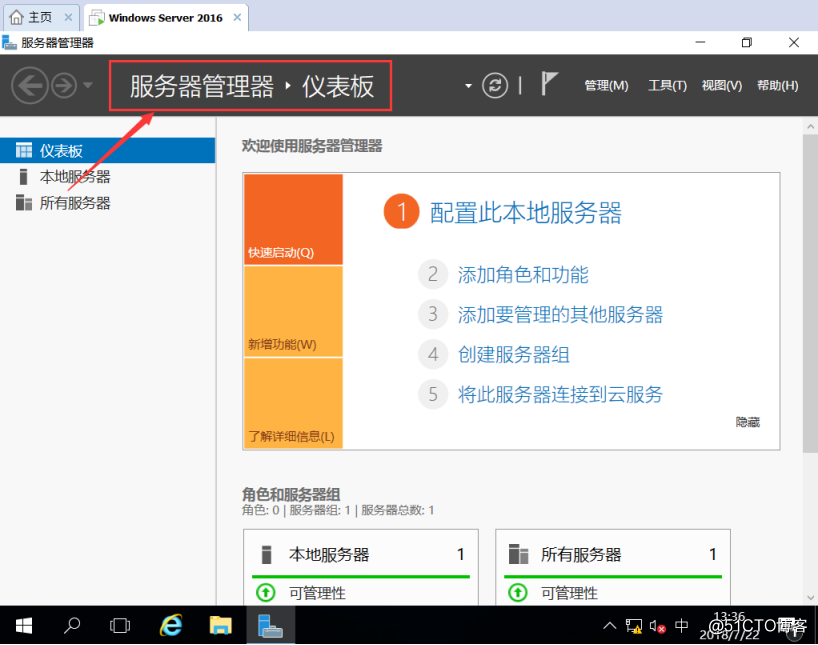Open the 管理(M) menu
The height and width of the screenshot is (645, 818).
(606, 86)
